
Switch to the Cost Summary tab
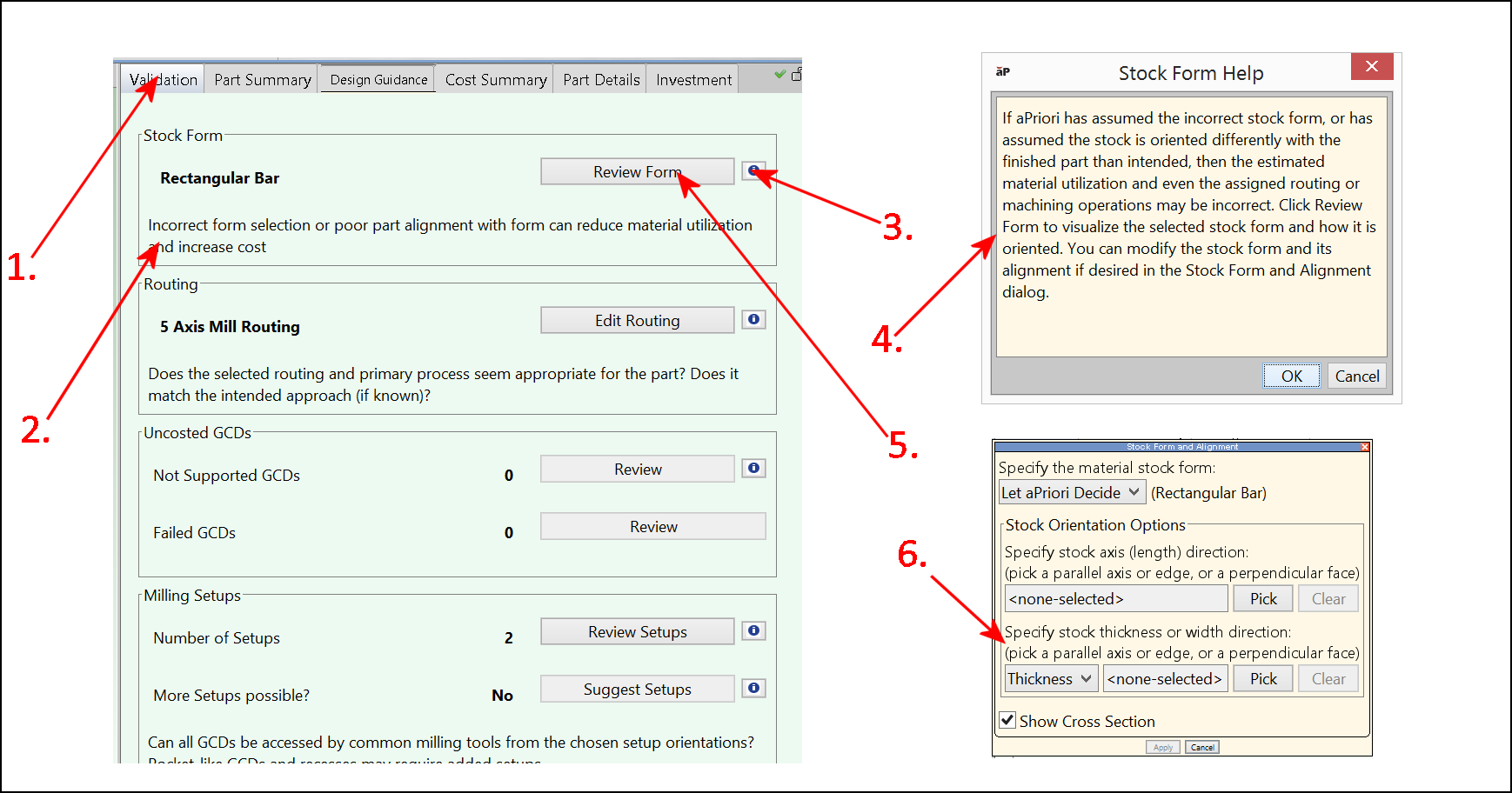pyautogui.click(x=496, y=80)
